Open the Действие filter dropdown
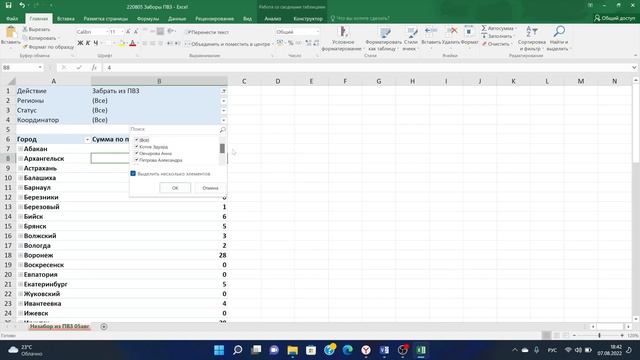 (224, 91)
